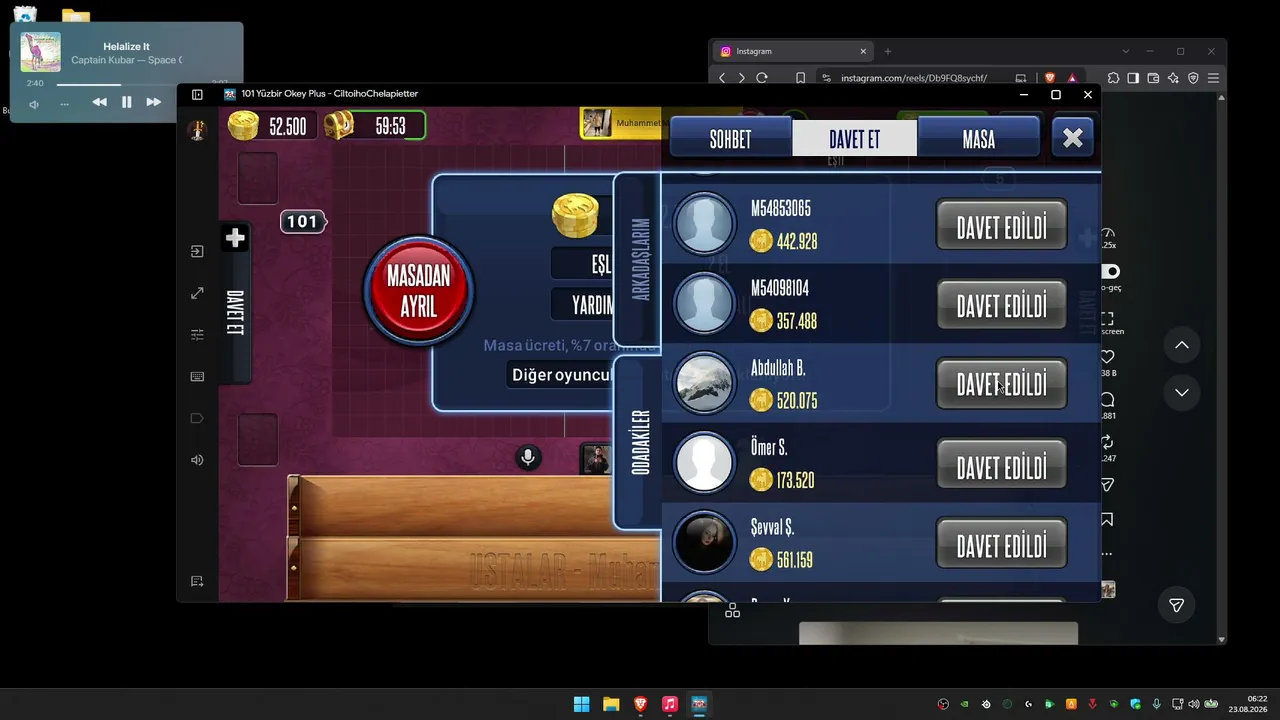Open the Windows Start menu
Screen dimensions: 1280x720
(581, 704)
